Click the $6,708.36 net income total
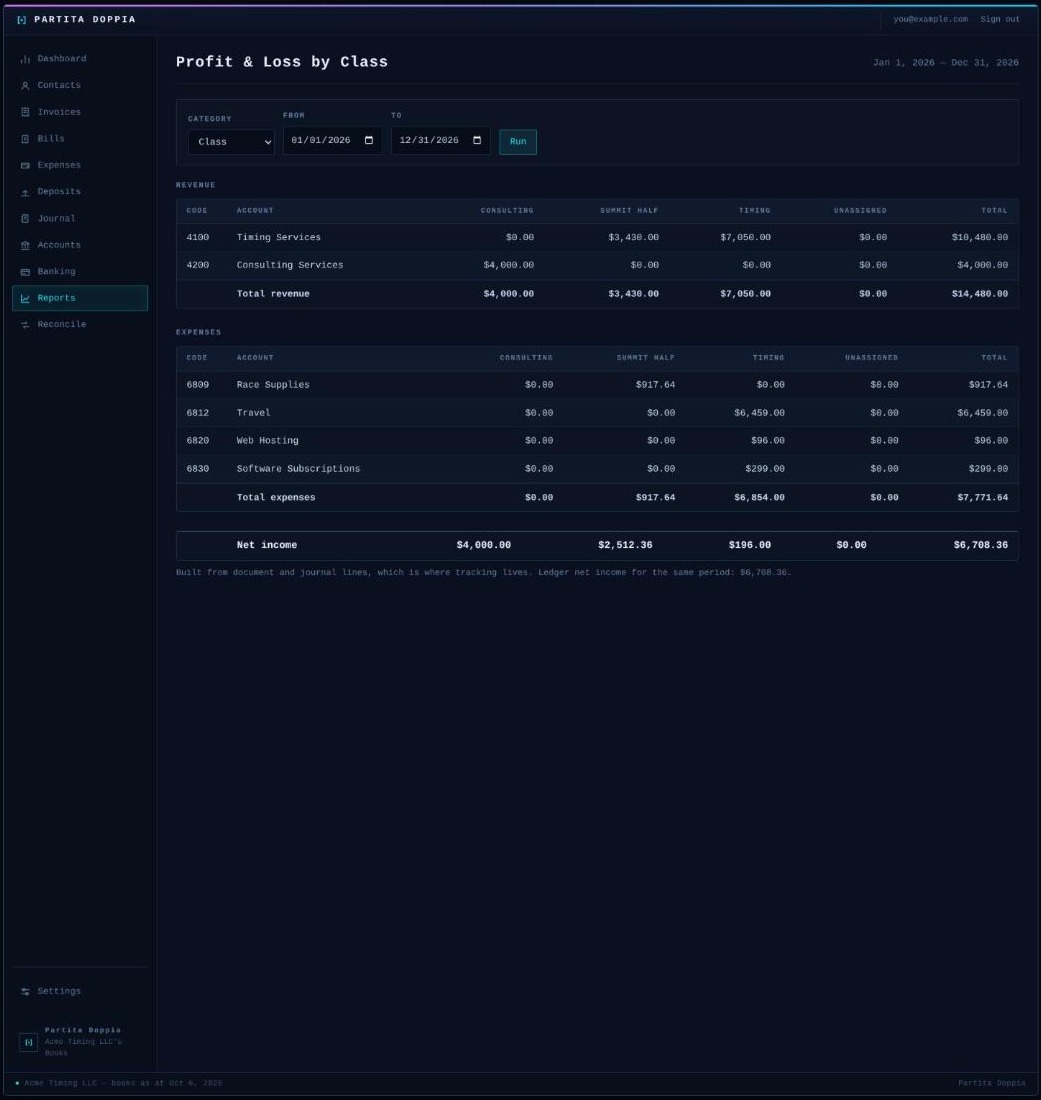Image resolution: width=1041 pixels, height=1100 pixels. 981,545
